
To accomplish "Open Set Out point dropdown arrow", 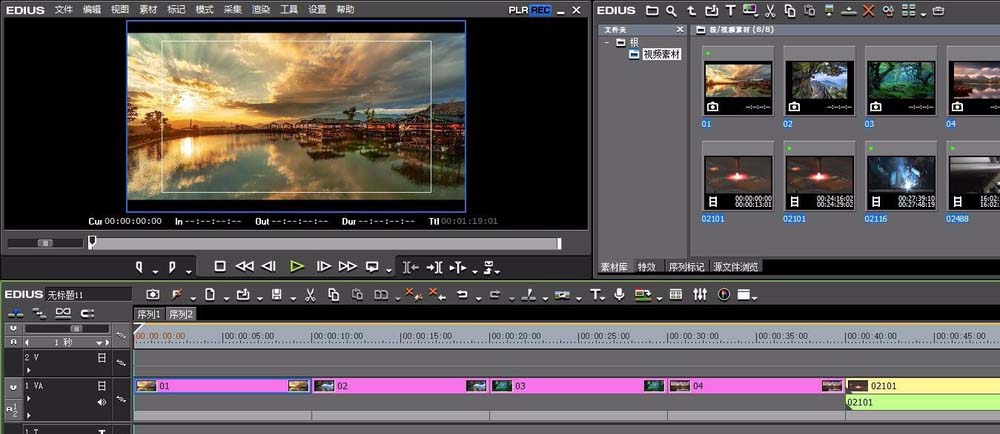I will point(189,271).
